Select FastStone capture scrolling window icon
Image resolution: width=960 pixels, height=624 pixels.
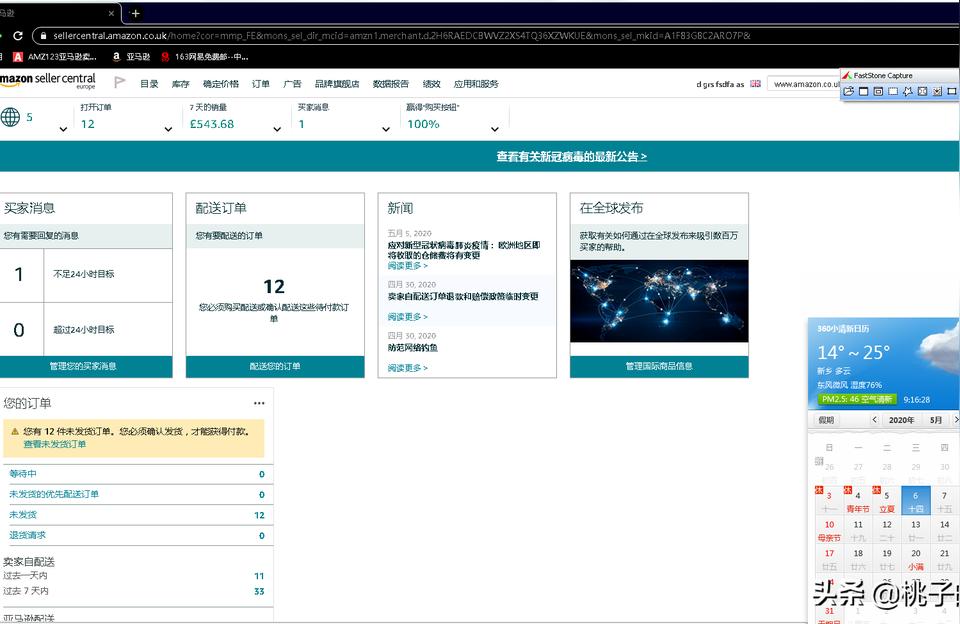(x=937, y=91)
